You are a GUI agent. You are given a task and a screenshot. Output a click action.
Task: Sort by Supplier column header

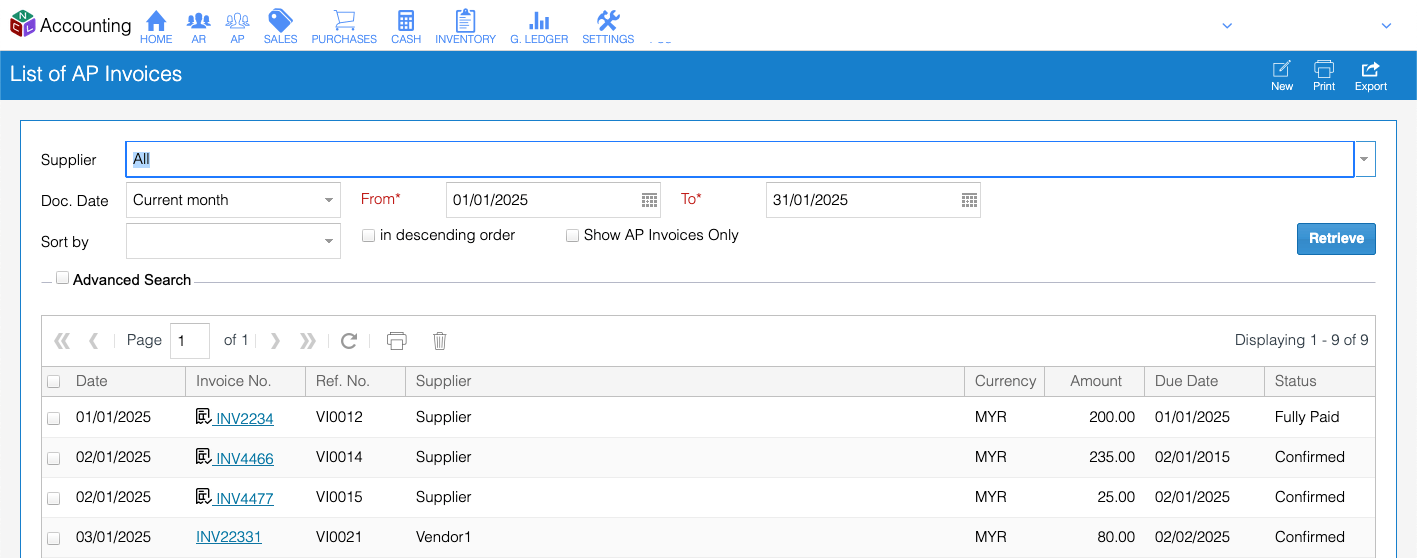(x=684, y=381)
